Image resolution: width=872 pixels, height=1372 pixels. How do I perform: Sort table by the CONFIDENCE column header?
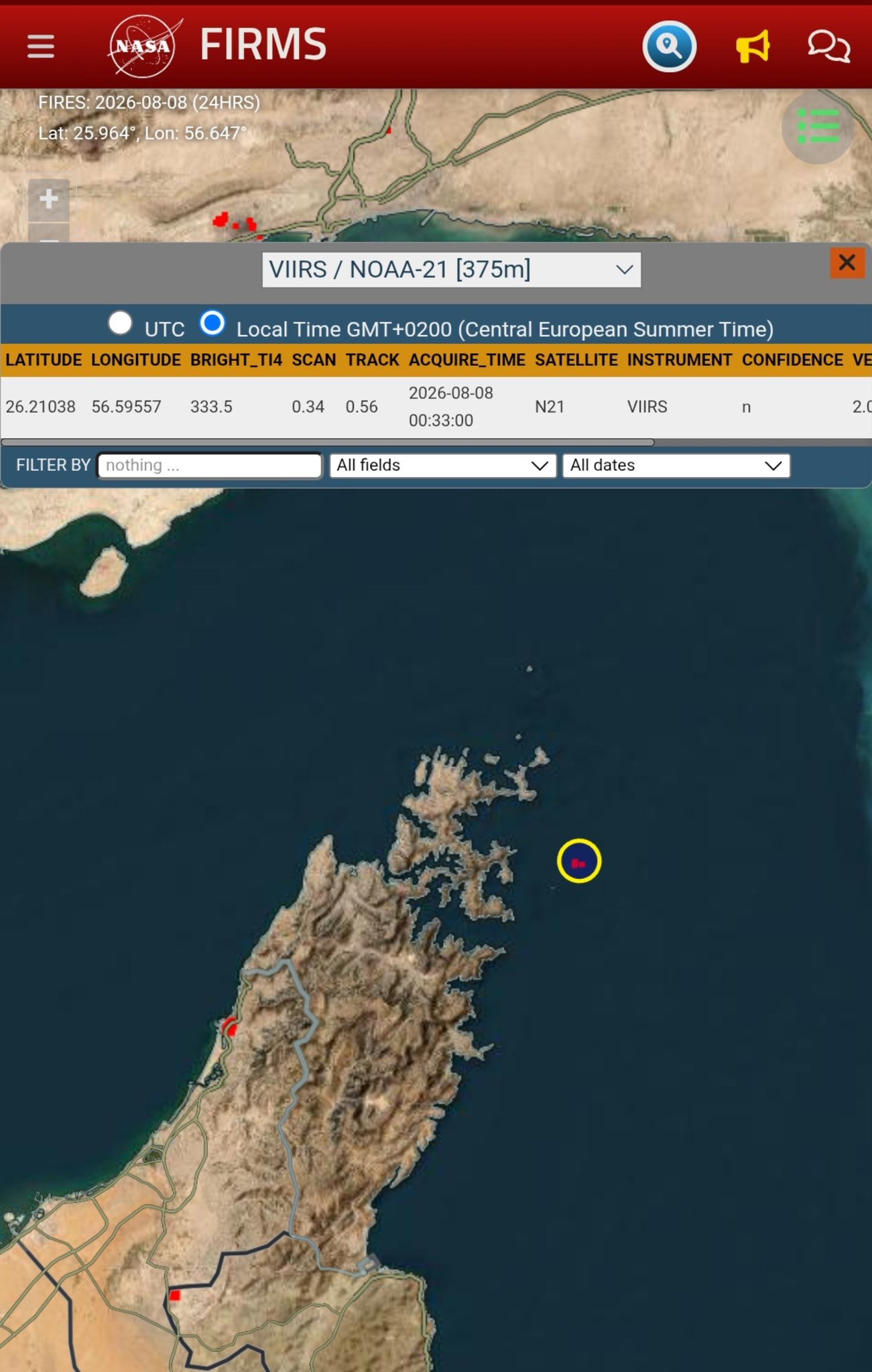click(792, 360)
